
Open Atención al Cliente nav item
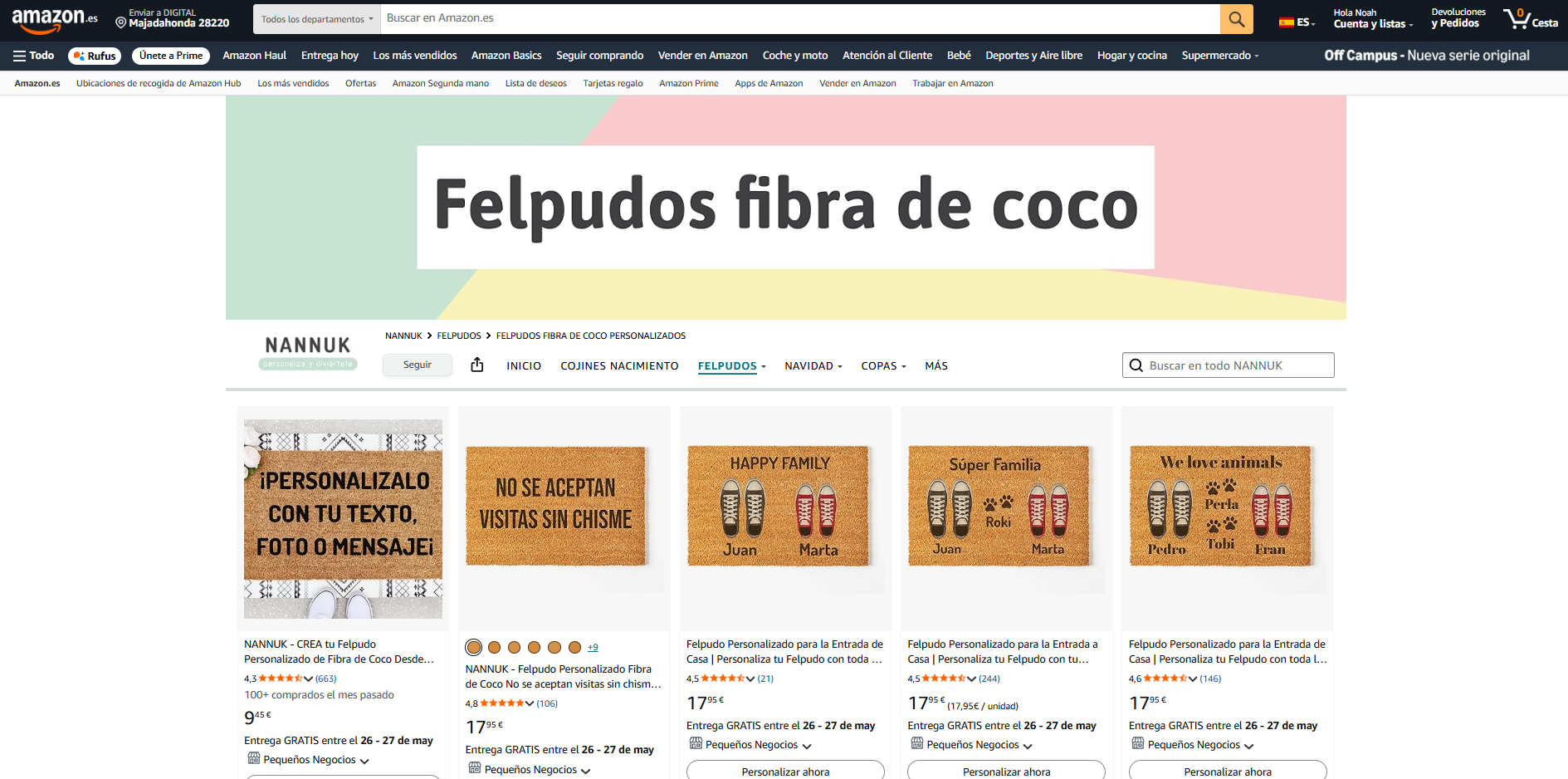[887, 56]
